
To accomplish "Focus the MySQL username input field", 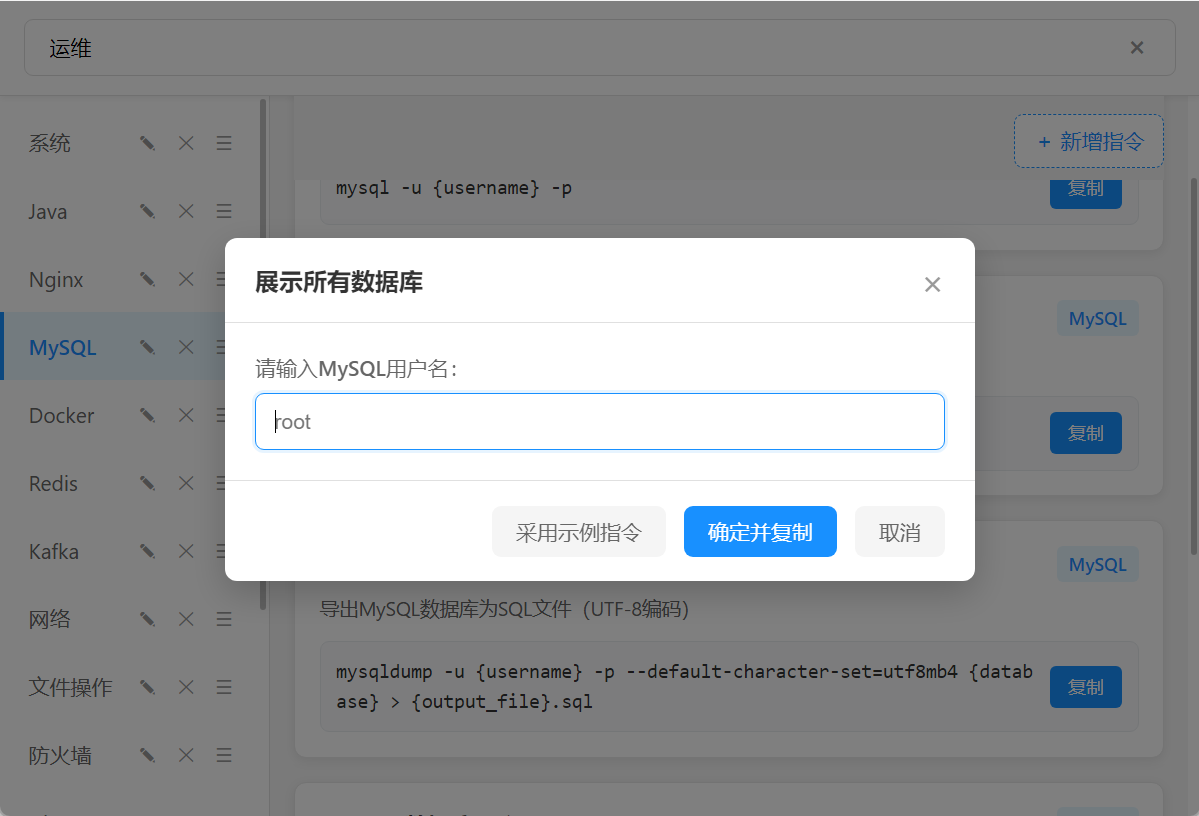I will 600,421.
